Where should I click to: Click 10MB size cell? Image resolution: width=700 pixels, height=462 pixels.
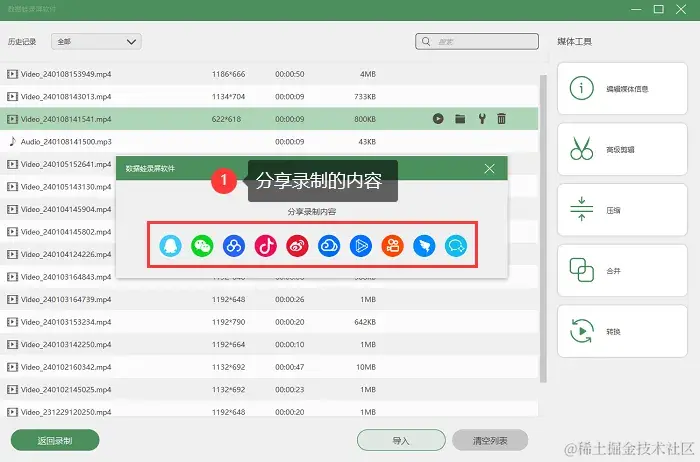click(366, 367)
